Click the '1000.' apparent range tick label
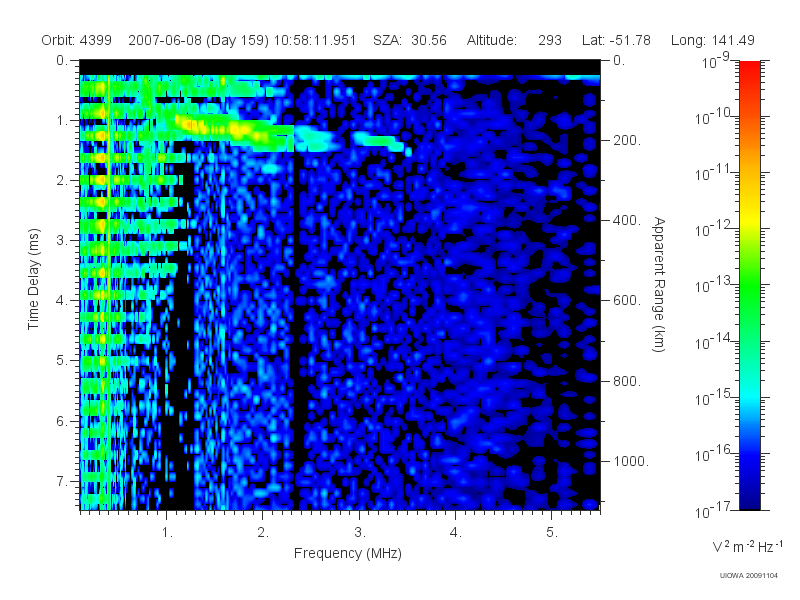 [631, 461]
